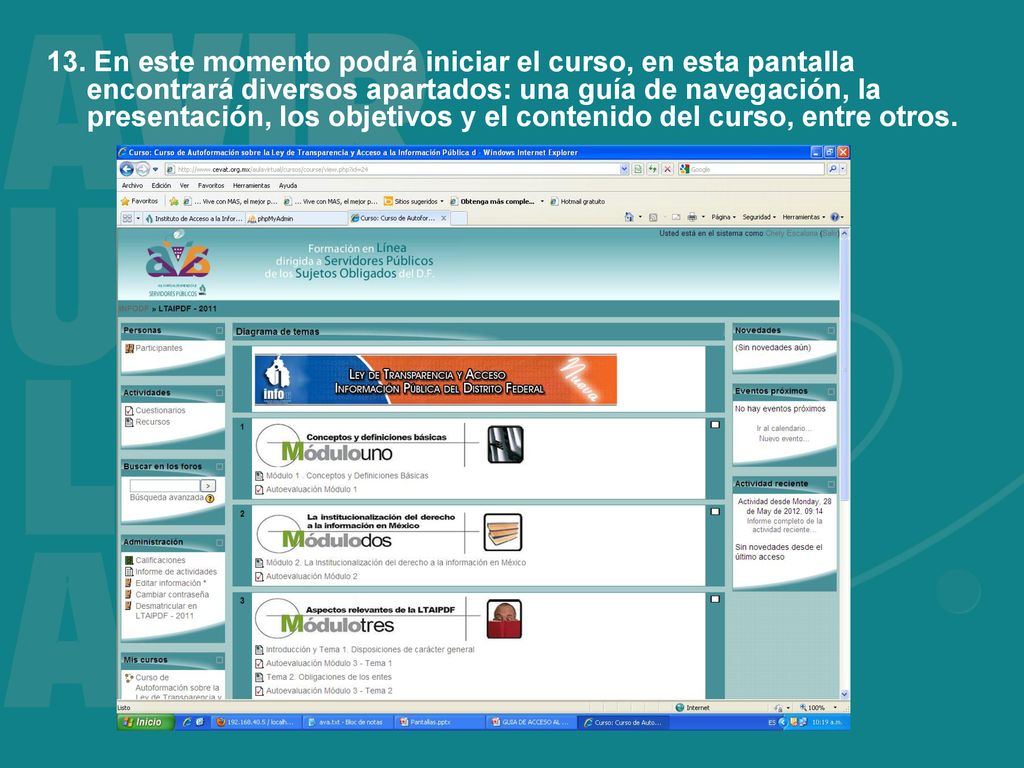This screenshot has width=1024, height=768.
Task: Open the Participantes link
Action: [159, 348]
